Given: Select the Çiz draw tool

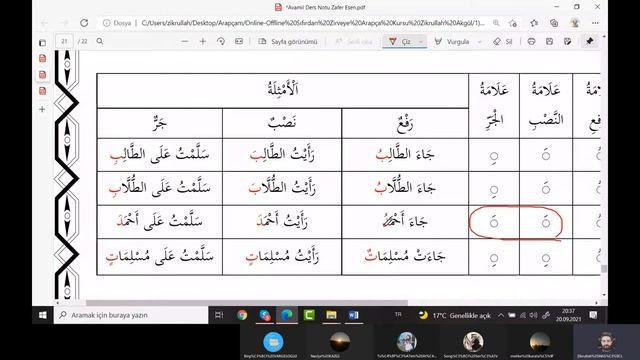Looking at the screenshot, I should 400,42.
